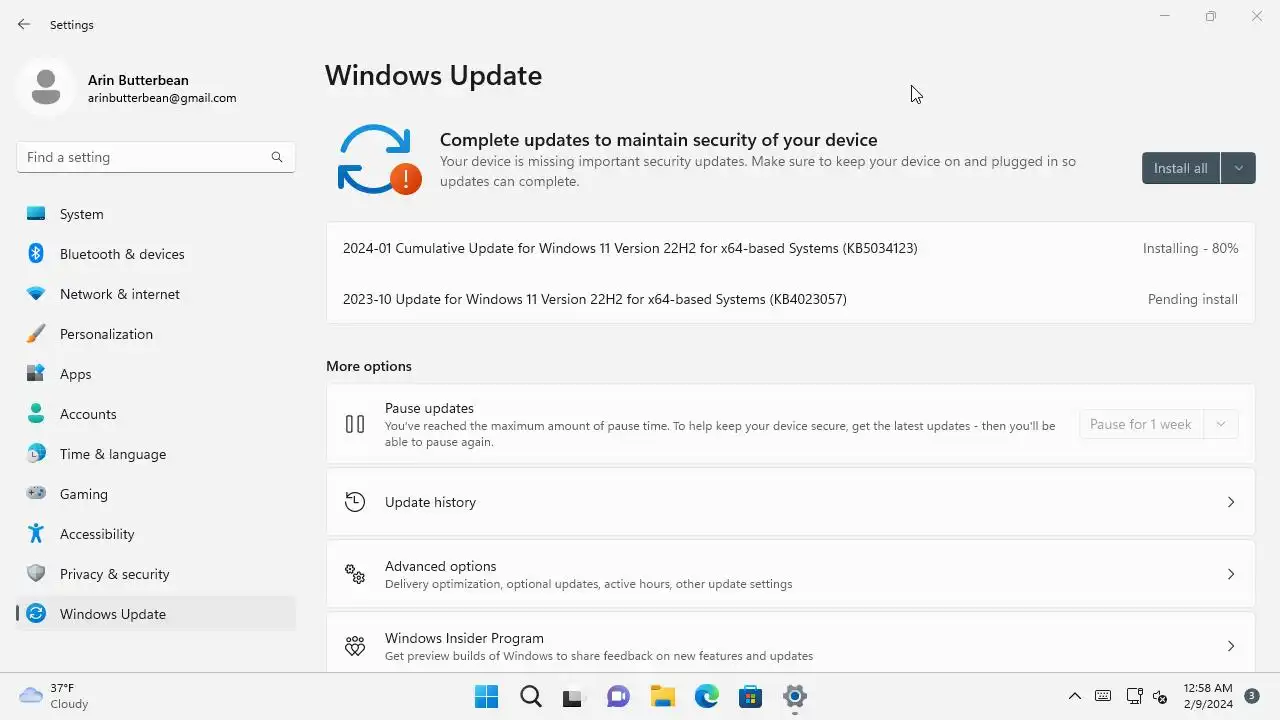Screen dimensions: 1280x720
Task: Click the Time & language clock icon
Action: 36,454
